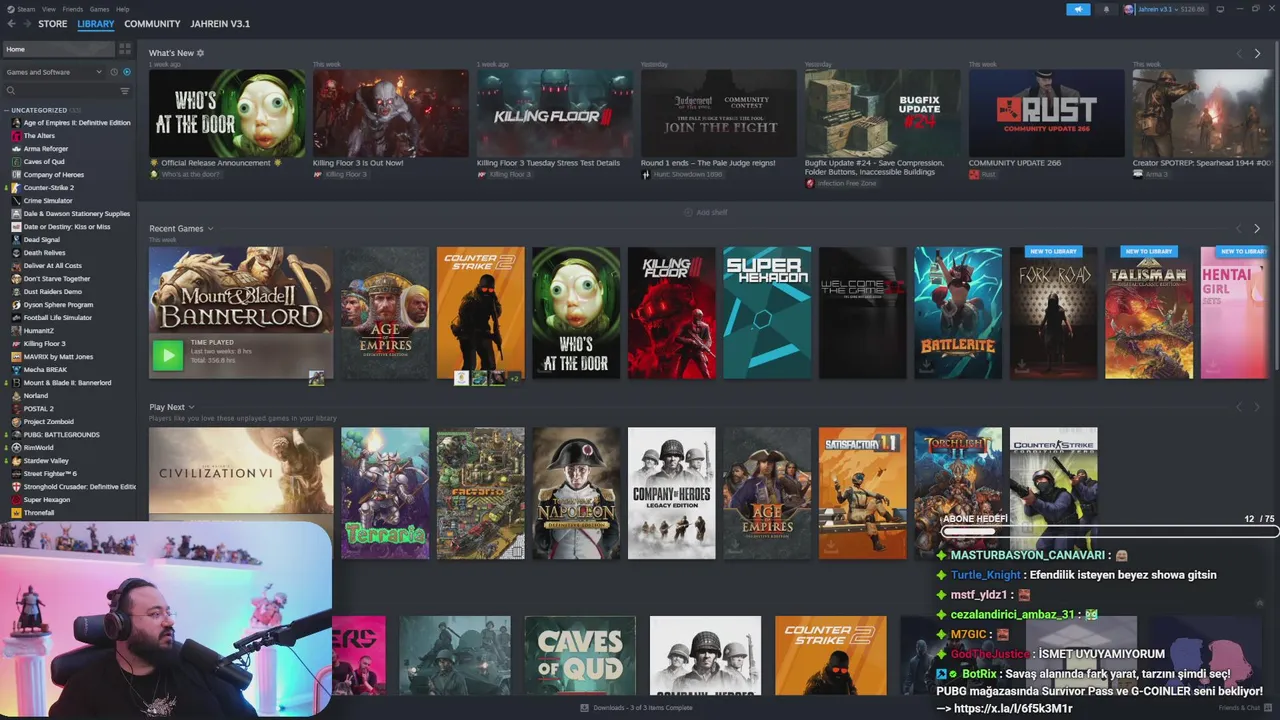The width and height of the screenshot is (1280, 720).
Task: Click the user avatar picture
Action: pyautogui.click(x=1129, y=9)
